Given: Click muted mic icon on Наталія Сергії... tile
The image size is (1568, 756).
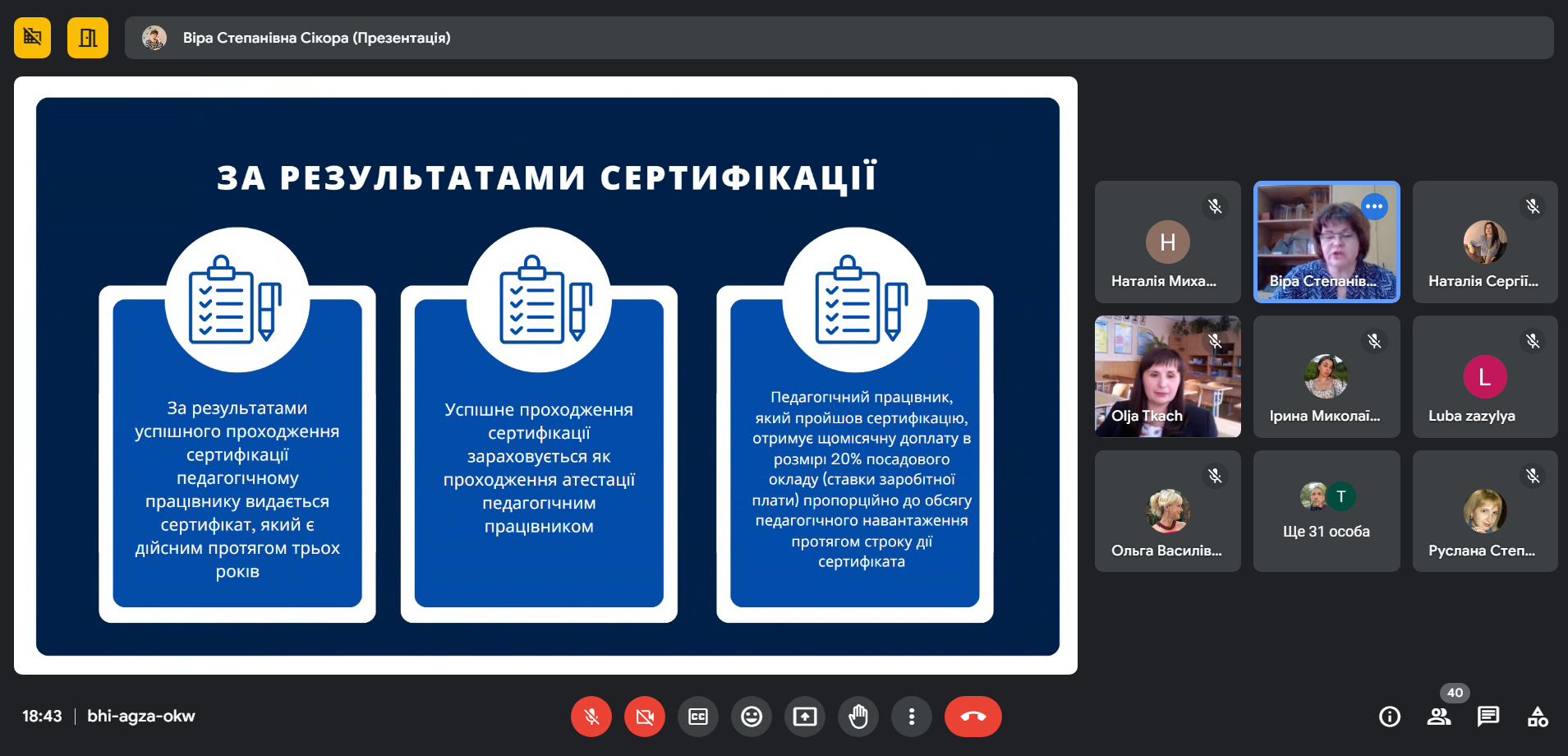Looking at the screenshot, I should click(x=1533, y=206).
